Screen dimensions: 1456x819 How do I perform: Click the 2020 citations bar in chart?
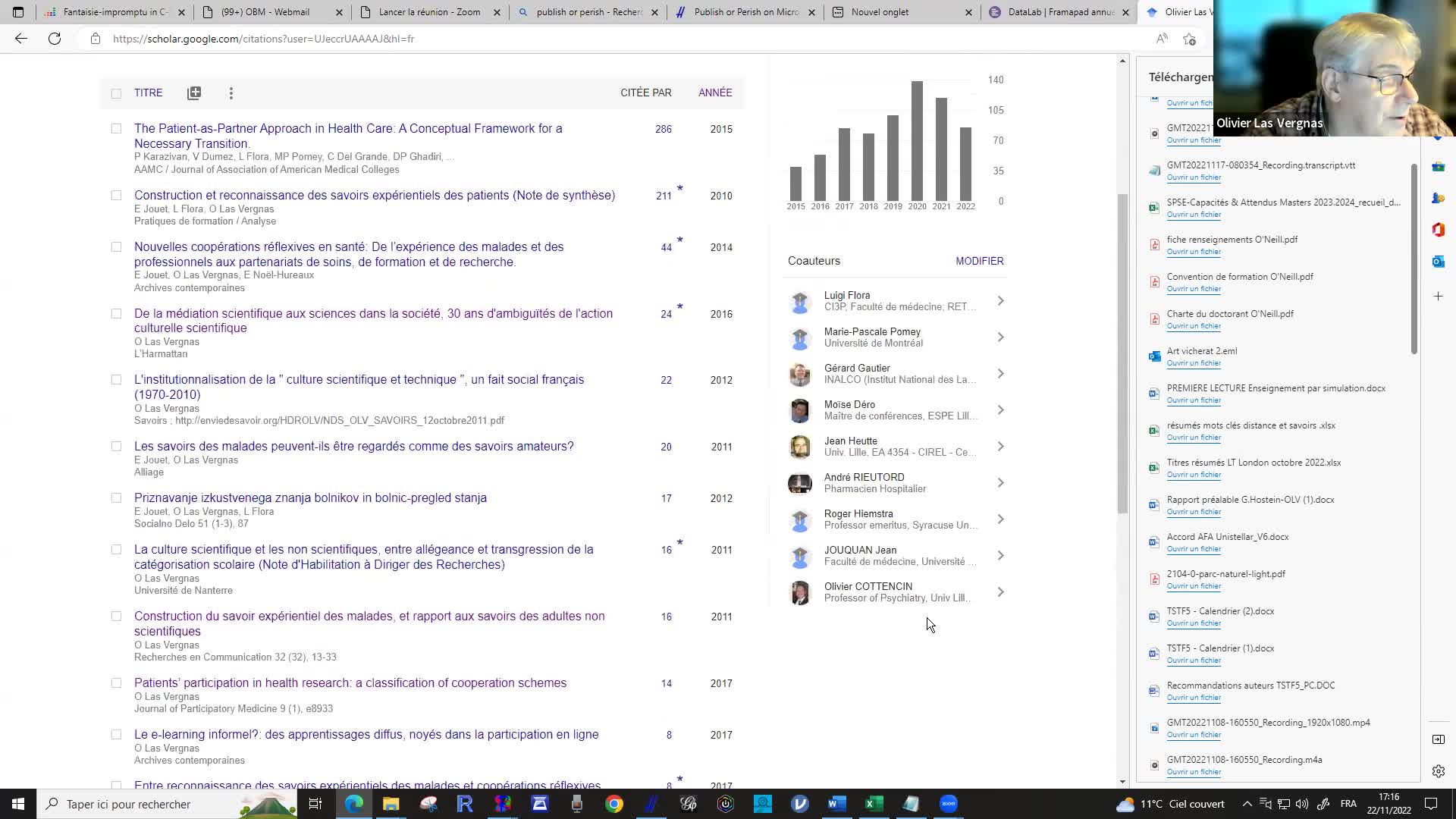[x=917, y=140]
